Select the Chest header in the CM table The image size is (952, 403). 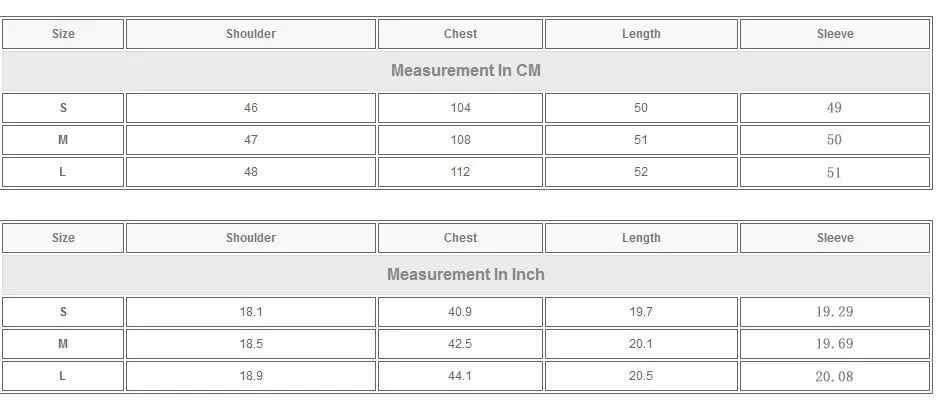coord(460,34)
